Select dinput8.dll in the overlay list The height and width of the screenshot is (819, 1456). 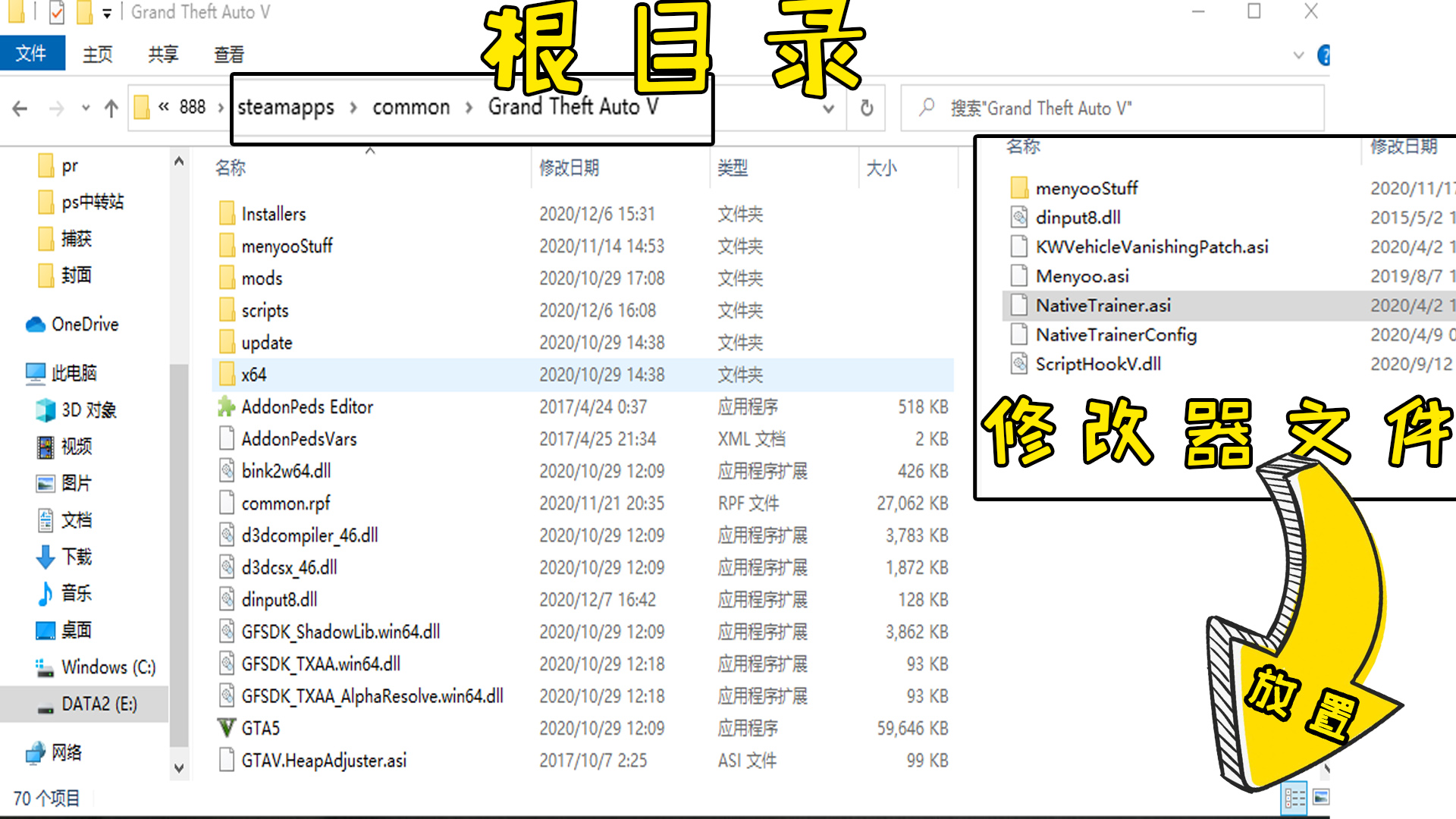[x=1078, y=218]
